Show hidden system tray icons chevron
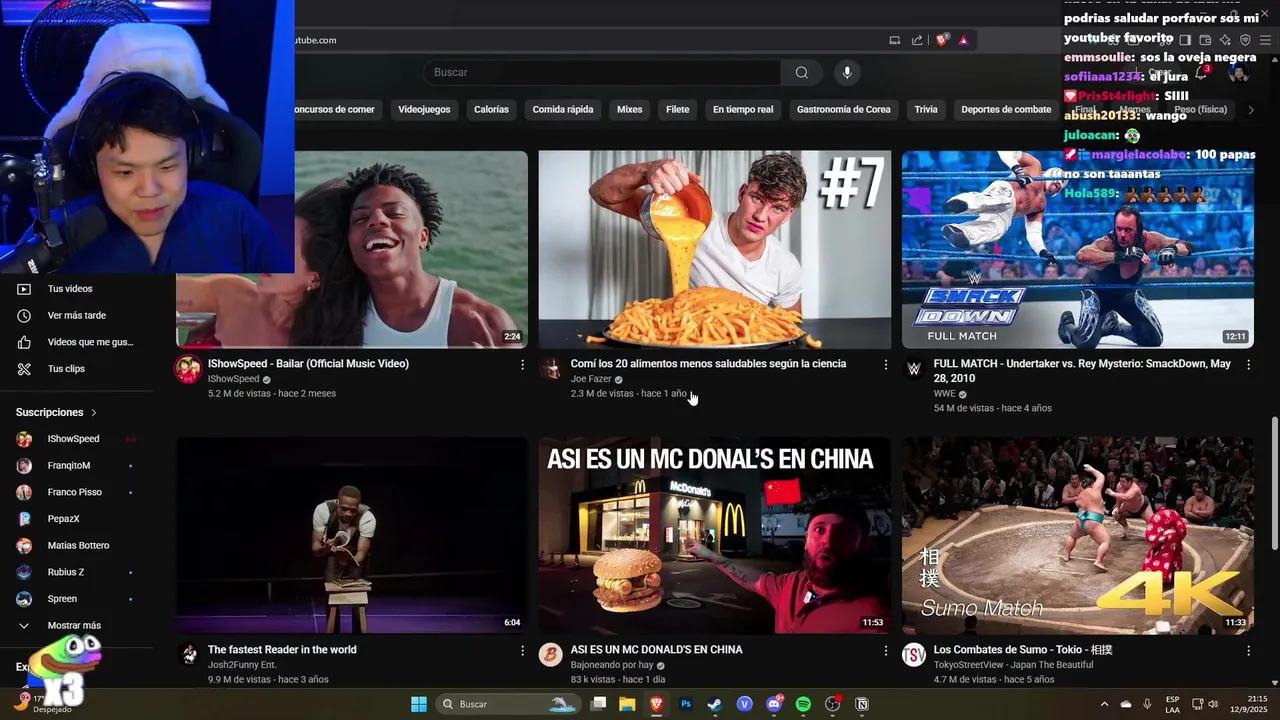 [1104, 704]
